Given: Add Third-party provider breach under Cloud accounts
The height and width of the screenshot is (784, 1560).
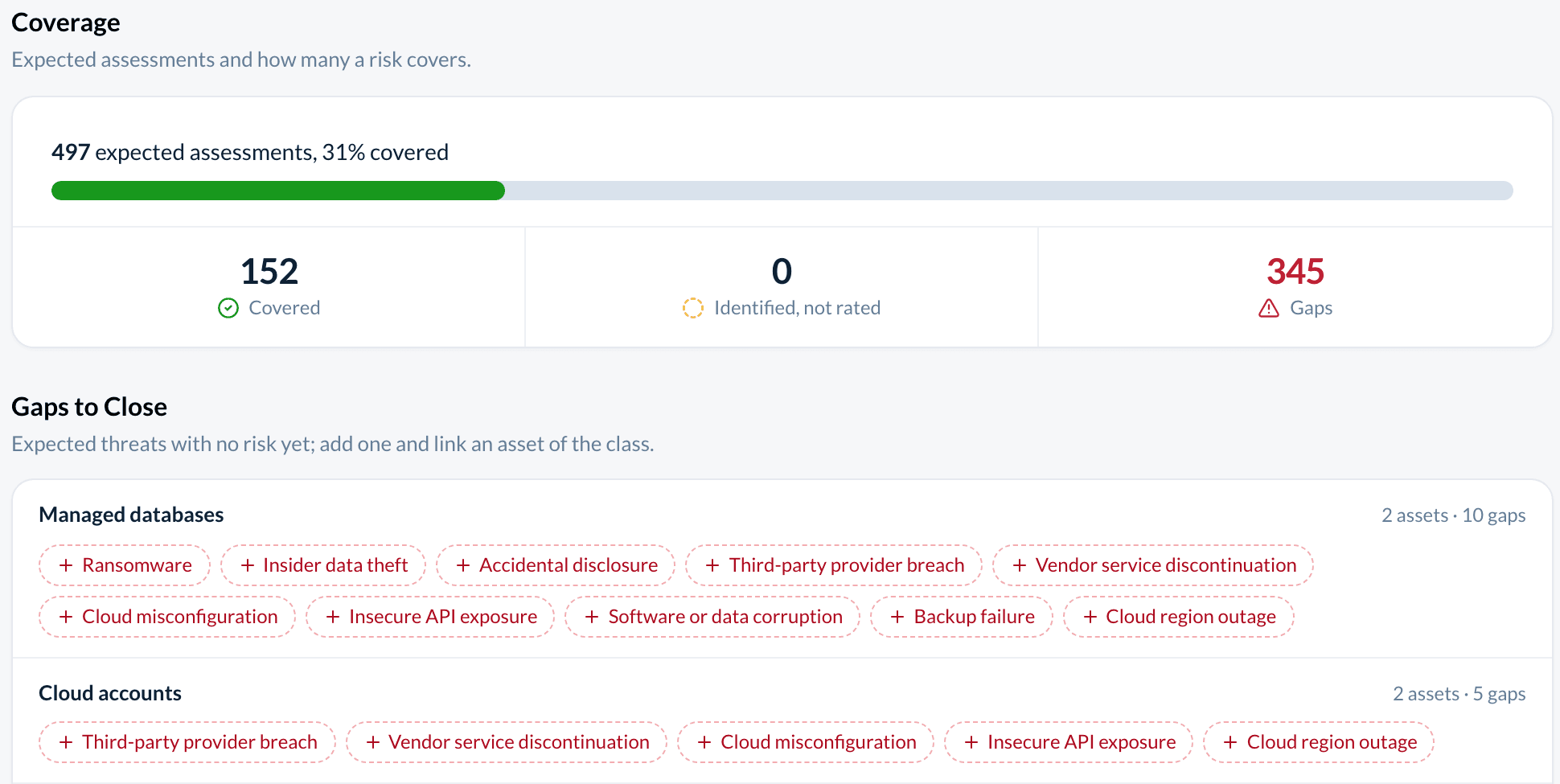Looking at the screenshot, I should click(187, 742).
